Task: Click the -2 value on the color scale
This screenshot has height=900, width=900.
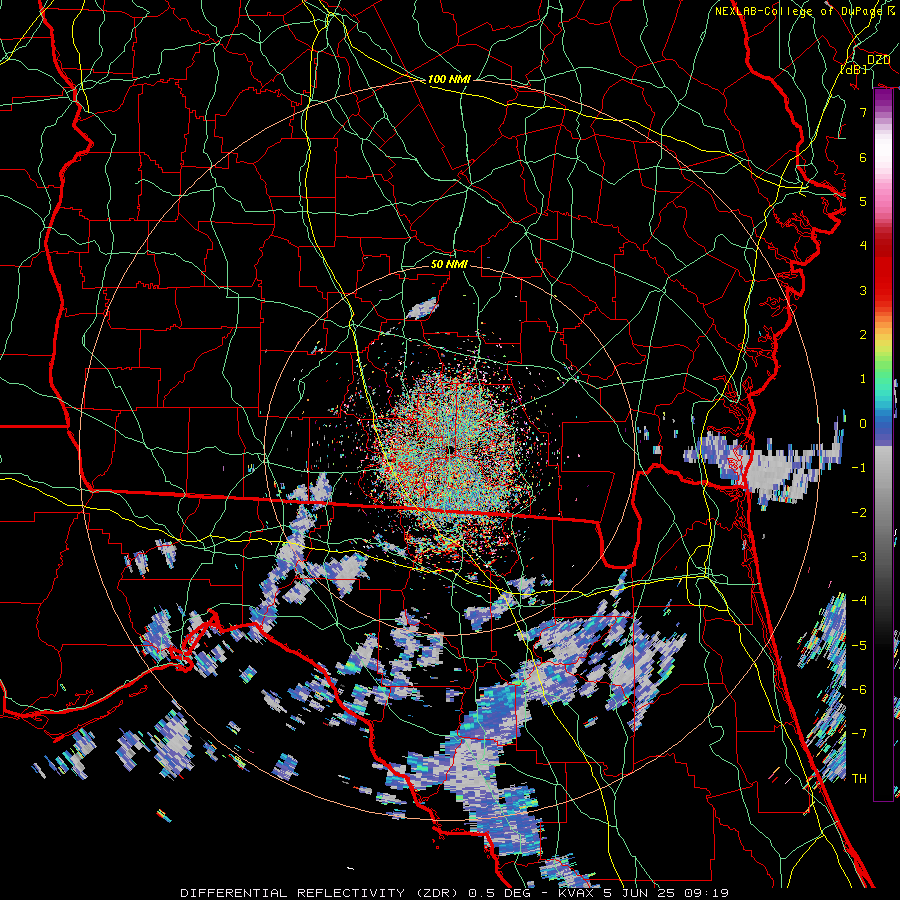Action: (x=859, y=513)
